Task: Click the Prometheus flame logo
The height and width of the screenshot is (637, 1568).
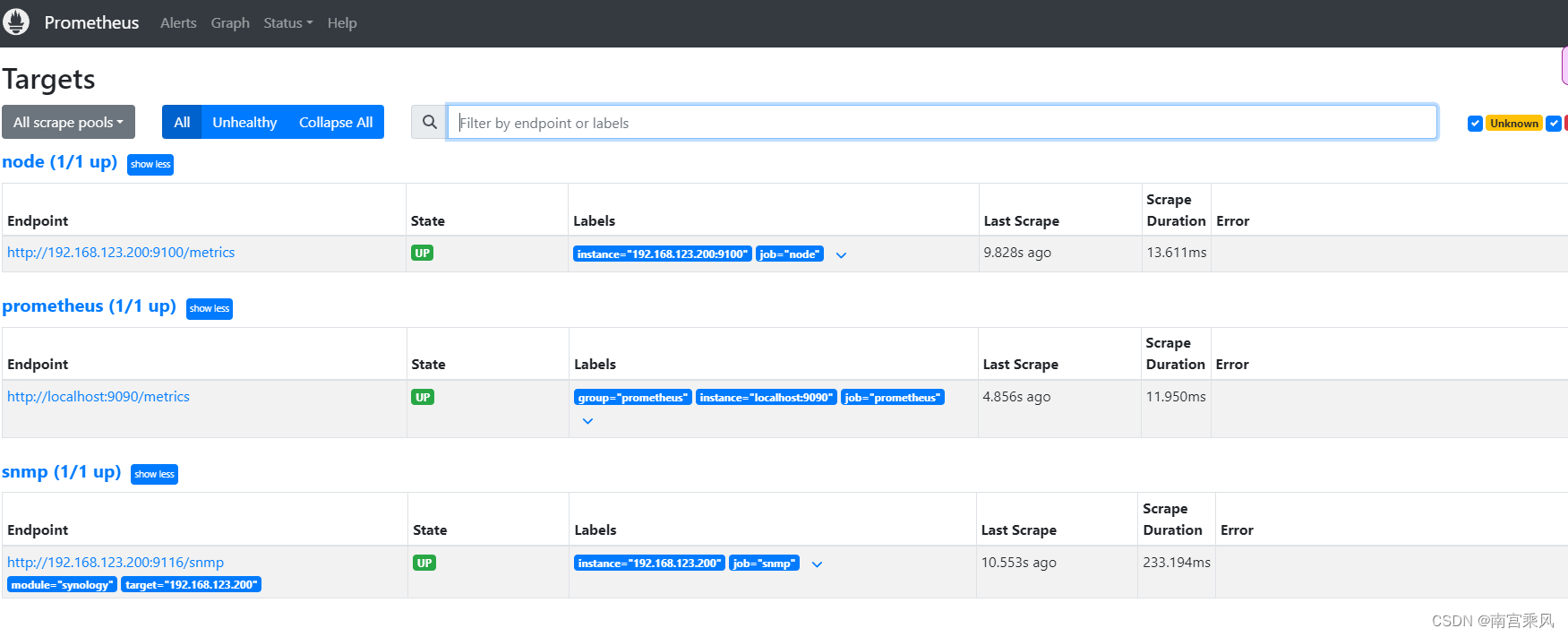Action: tap(16, 22)
